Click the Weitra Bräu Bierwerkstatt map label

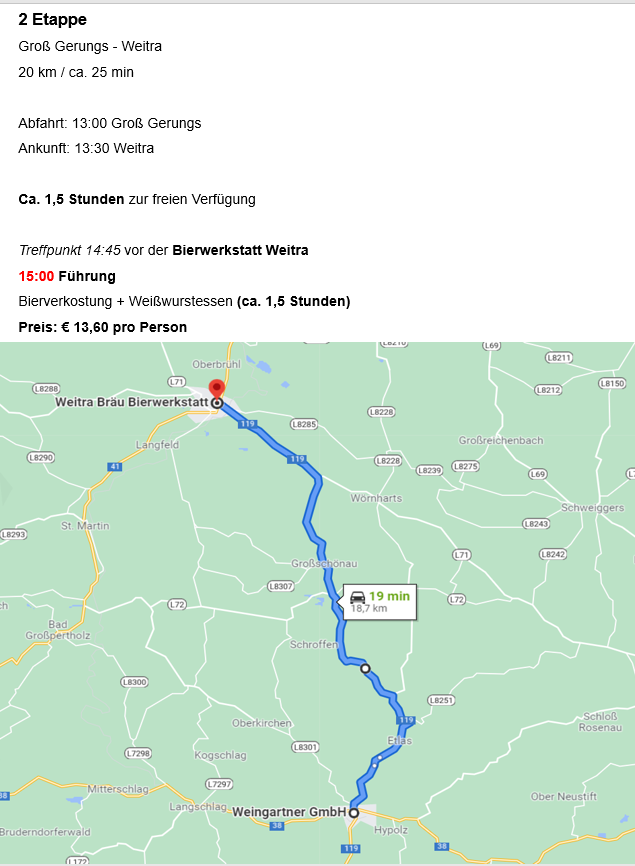point(131,402)
